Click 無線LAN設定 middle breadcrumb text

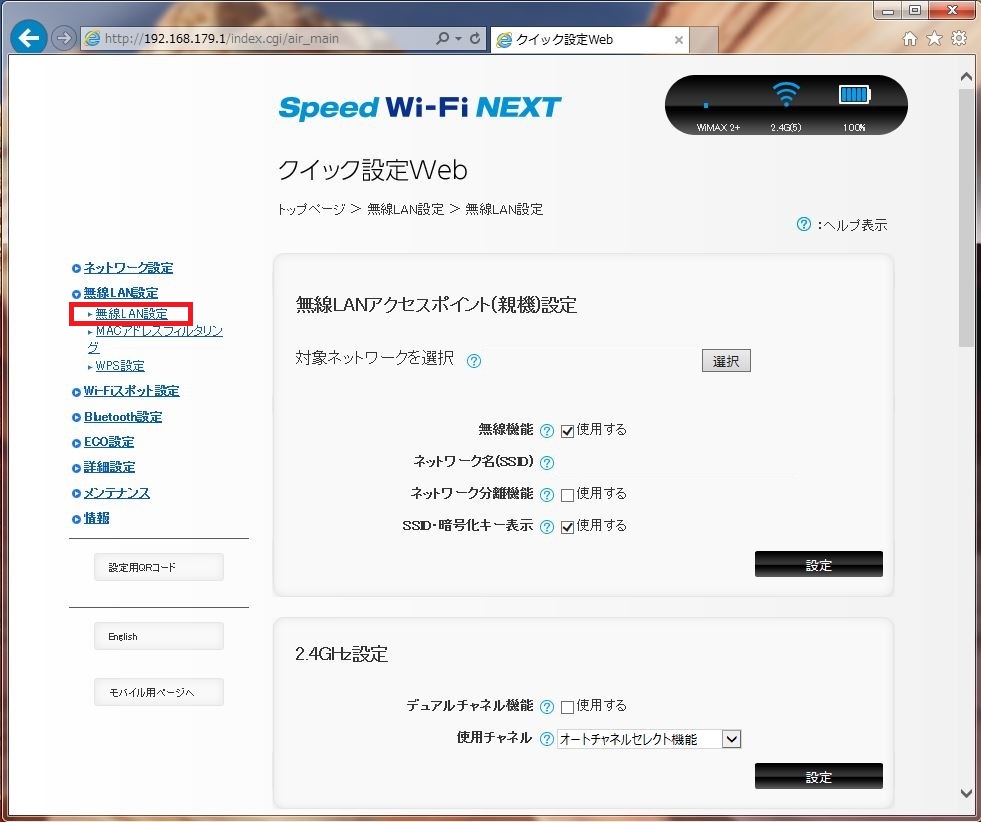coord(405,209)
